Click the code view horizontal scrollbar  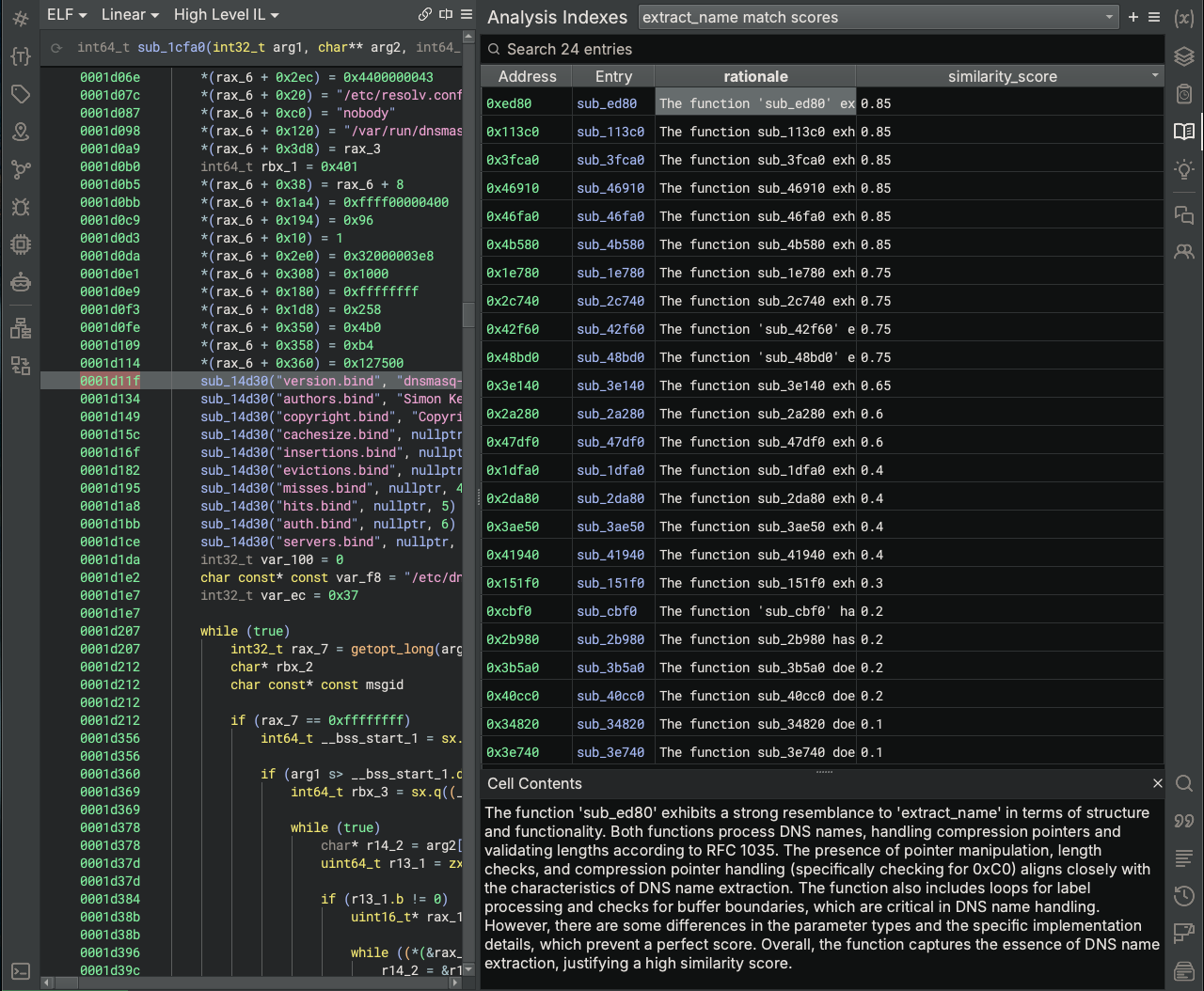coord(251,983)
